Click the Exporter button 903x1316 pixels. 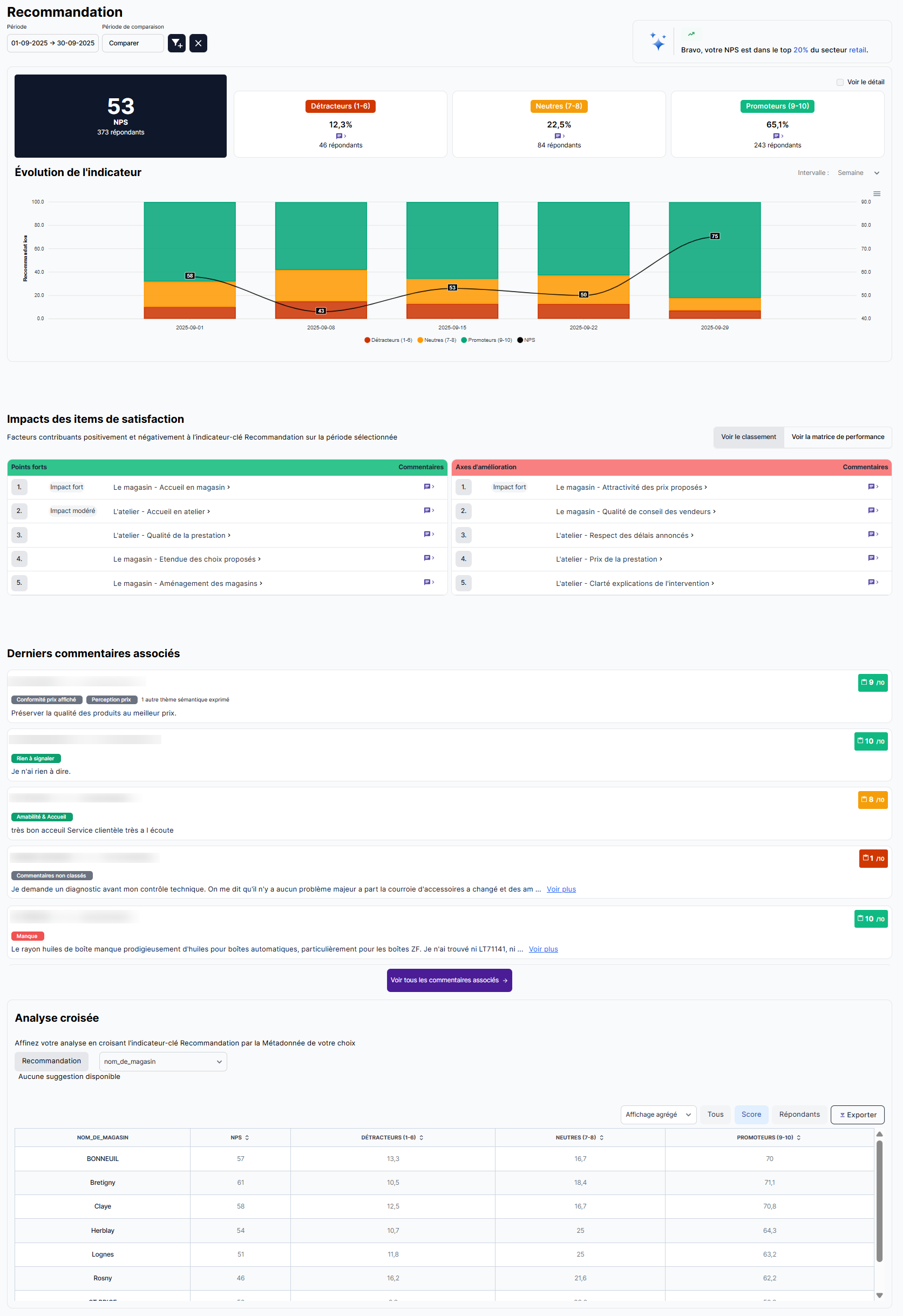pyautogui.click(x=857, y=1115)
